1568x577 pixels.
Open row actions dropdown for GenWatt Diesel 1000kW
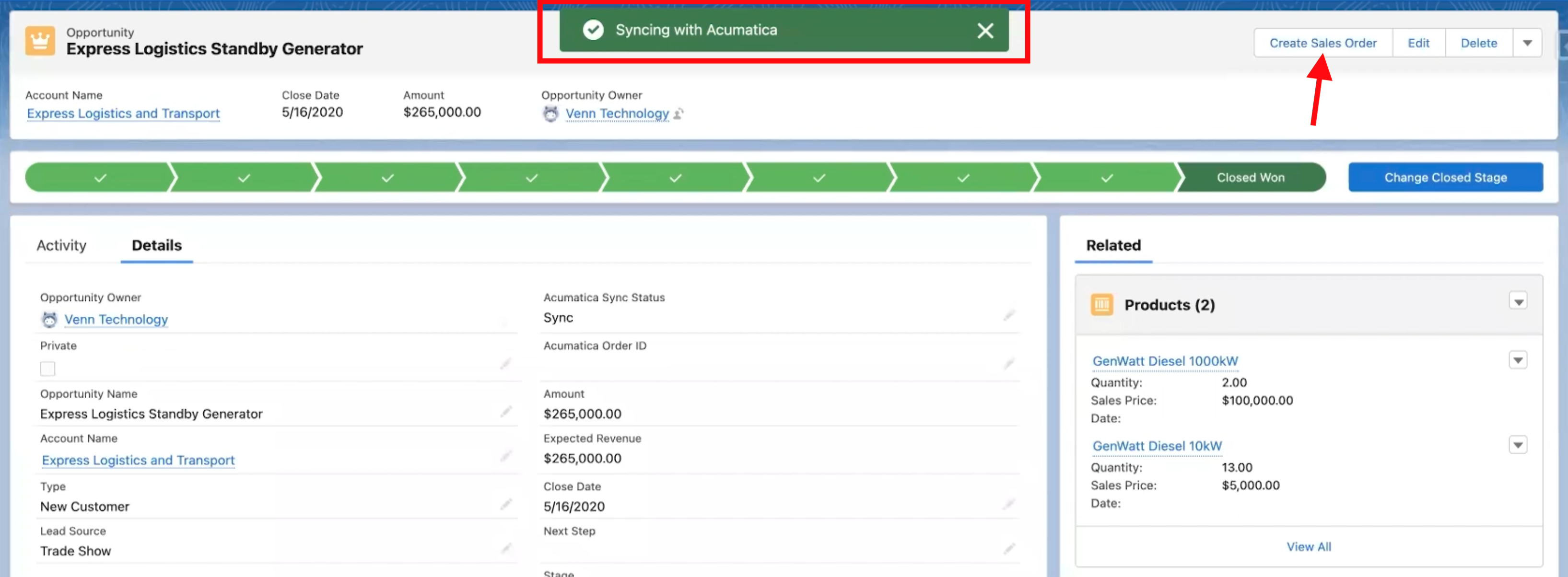coord(1518,360)
